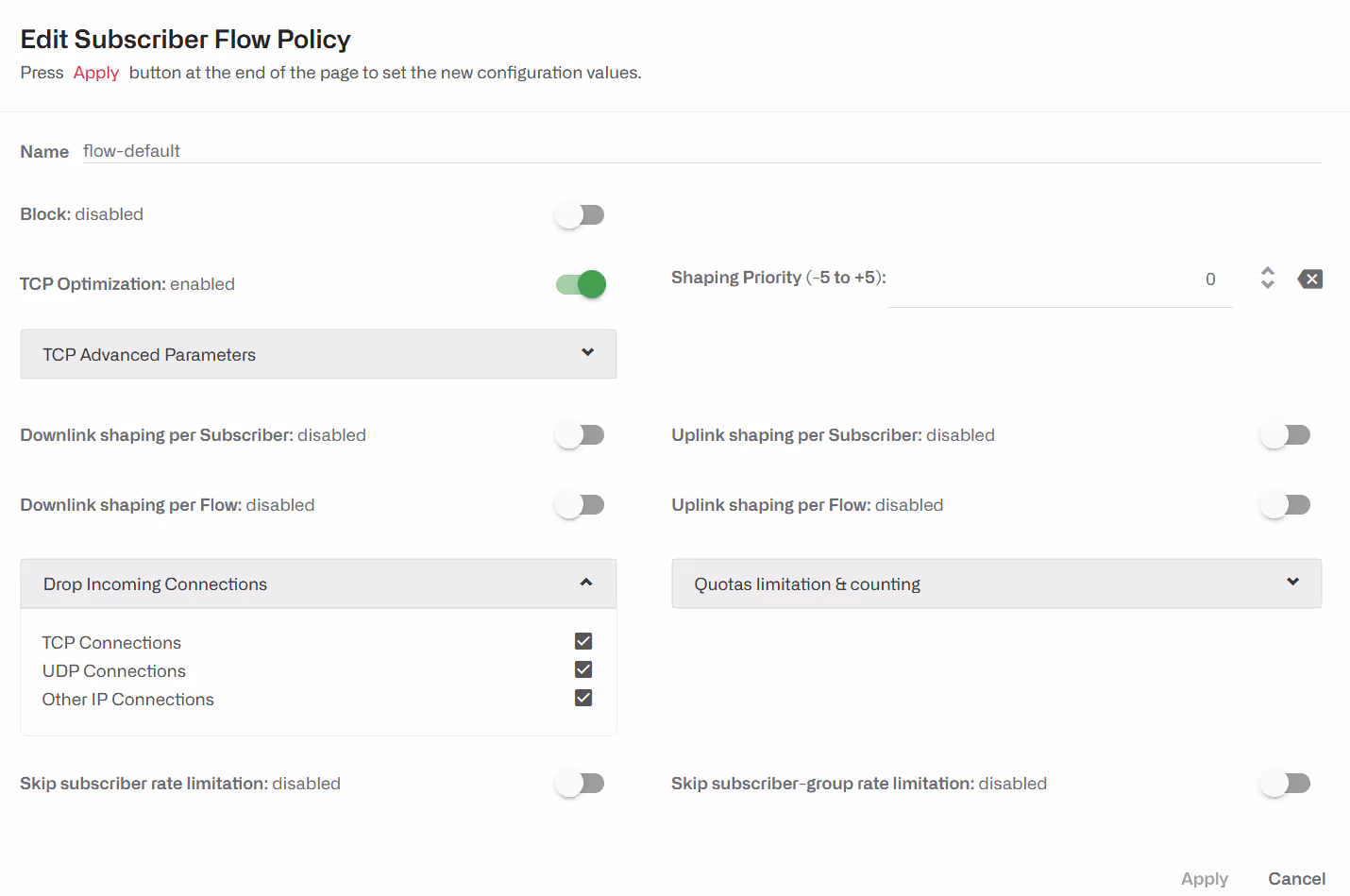Enable Downlink shaping per Subscriber
The image size is (1350, 896).
580,435
